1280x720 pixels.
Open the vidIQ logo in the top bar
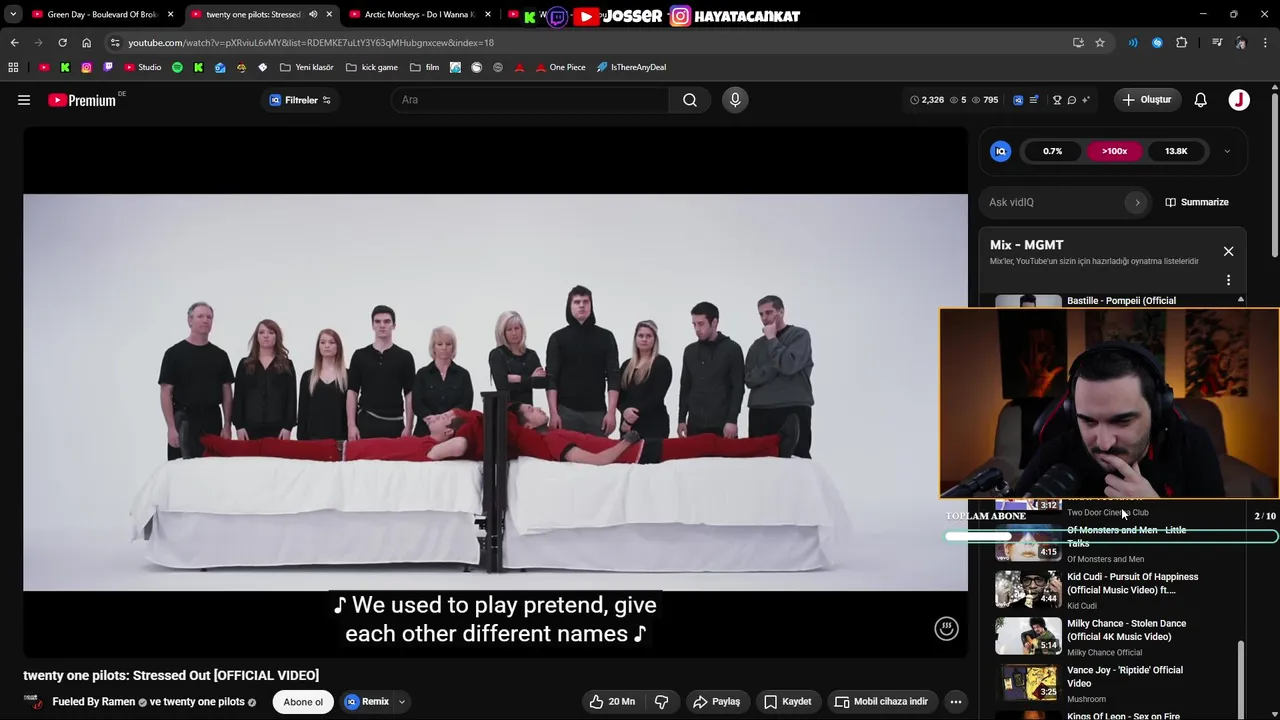click(x=1018, y=100)
